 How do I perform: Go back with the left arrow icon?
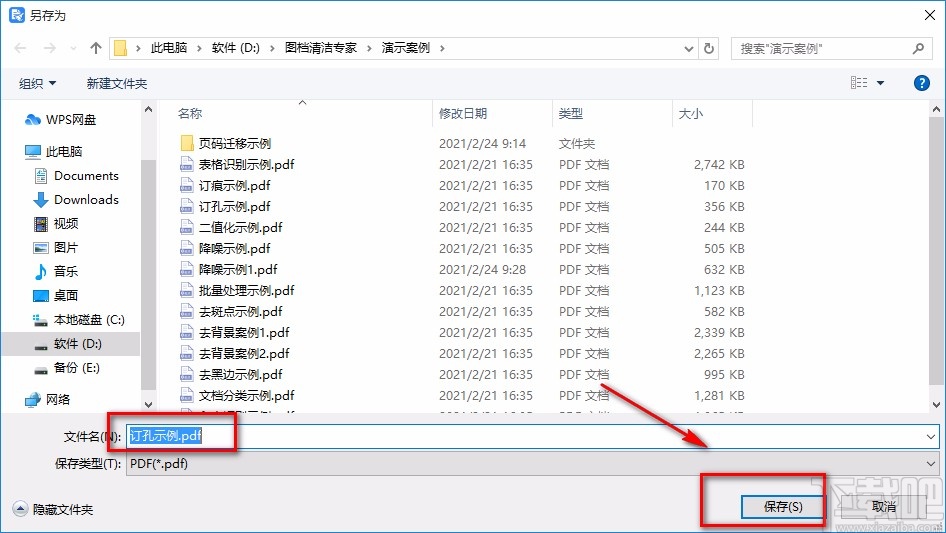tap(20, 48)
